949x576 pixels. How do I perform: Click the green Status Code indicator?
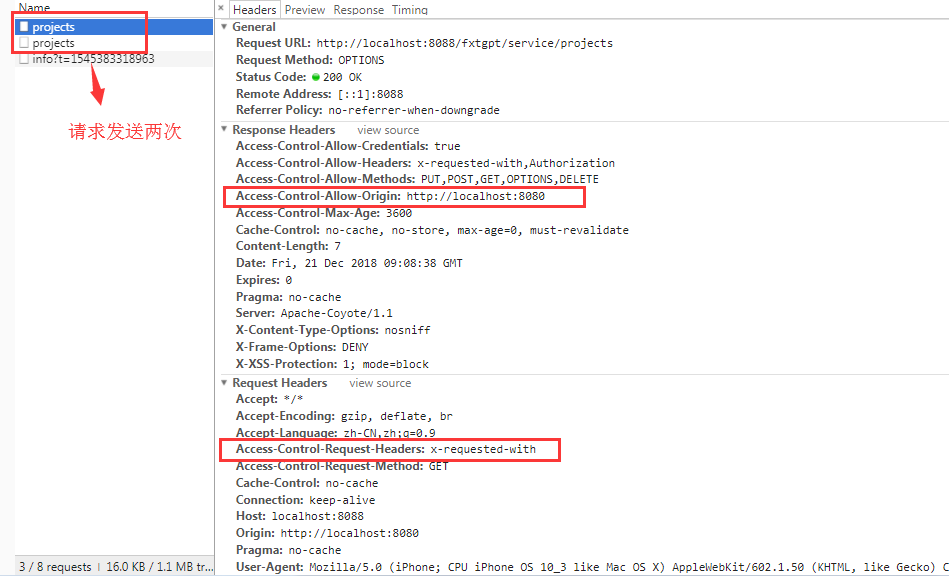click(x=315, y=77)
